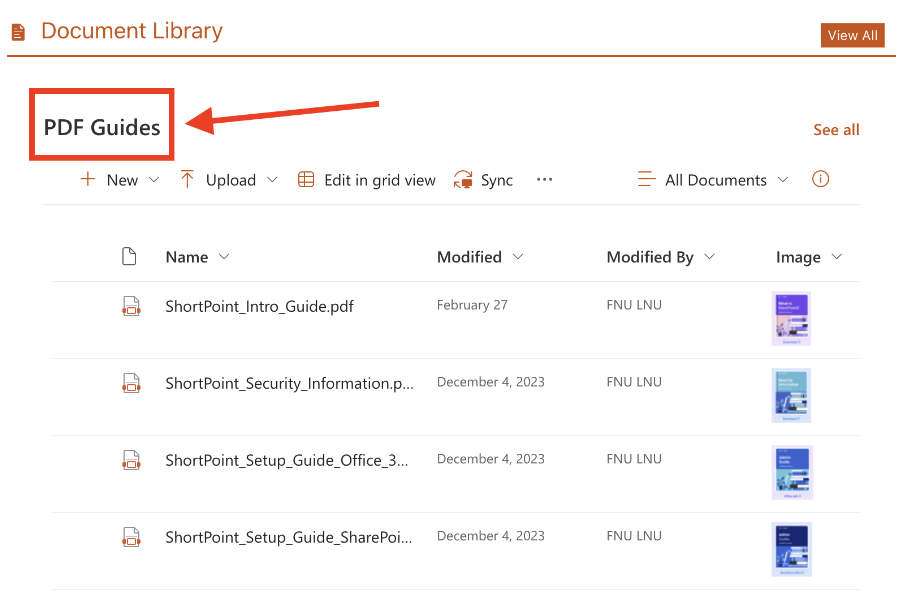The height and width of the screenshot is (598, 906).
Task: Click the Security Information cover thumbnail
Action: click(791, 395)
